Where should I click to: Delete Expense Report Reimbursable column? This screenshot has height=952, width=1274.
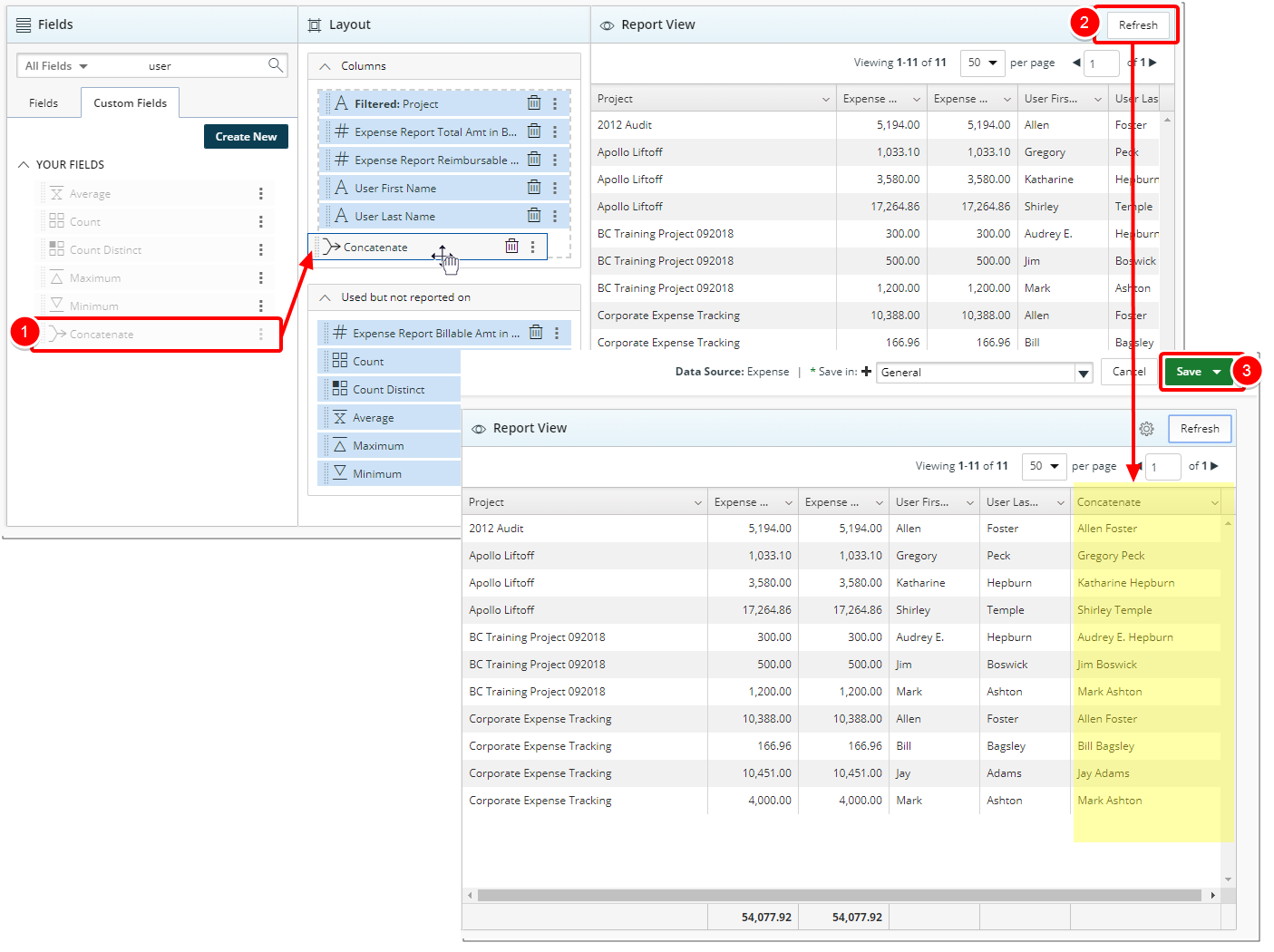(x=534, y=160)
